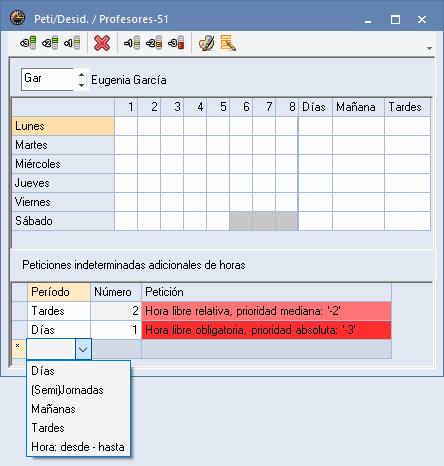
Task: Increment the teacher spinner up arrow
Action: point(81,74)
